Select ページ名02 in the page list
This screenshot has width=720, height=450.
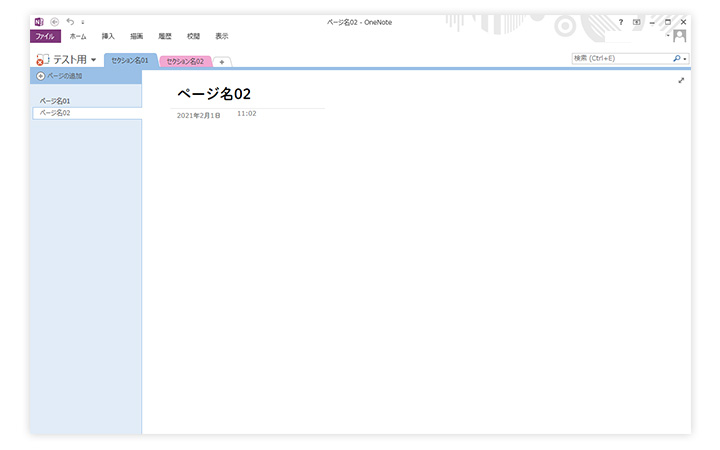click(87, 113)
